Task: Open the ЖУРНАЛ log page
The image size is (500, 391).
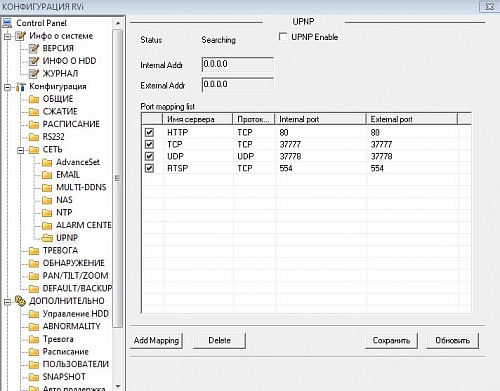Action: pyautogui.click(x=60, y=73)
